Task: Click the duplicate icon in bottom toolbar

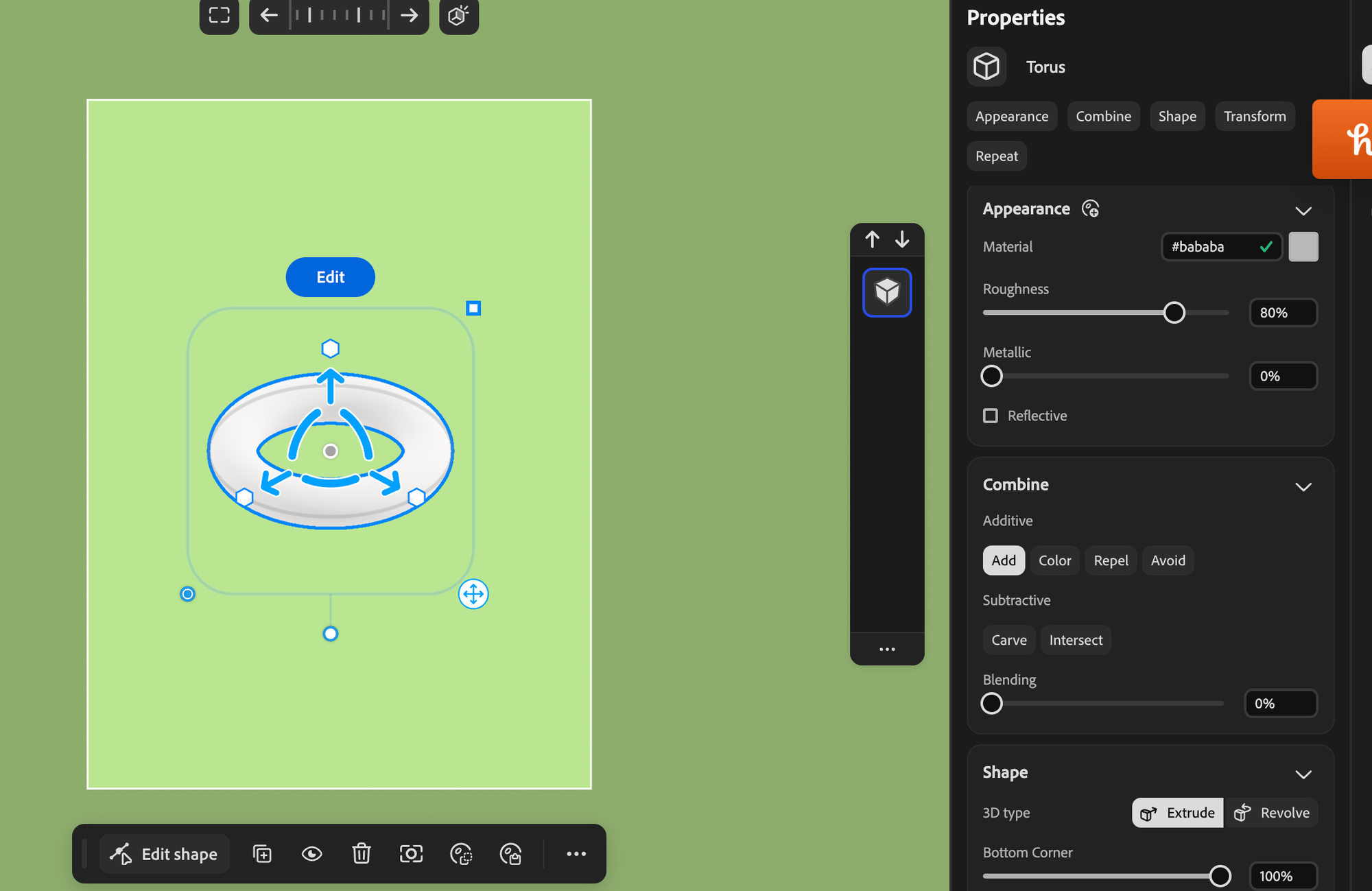Action: 262,854
